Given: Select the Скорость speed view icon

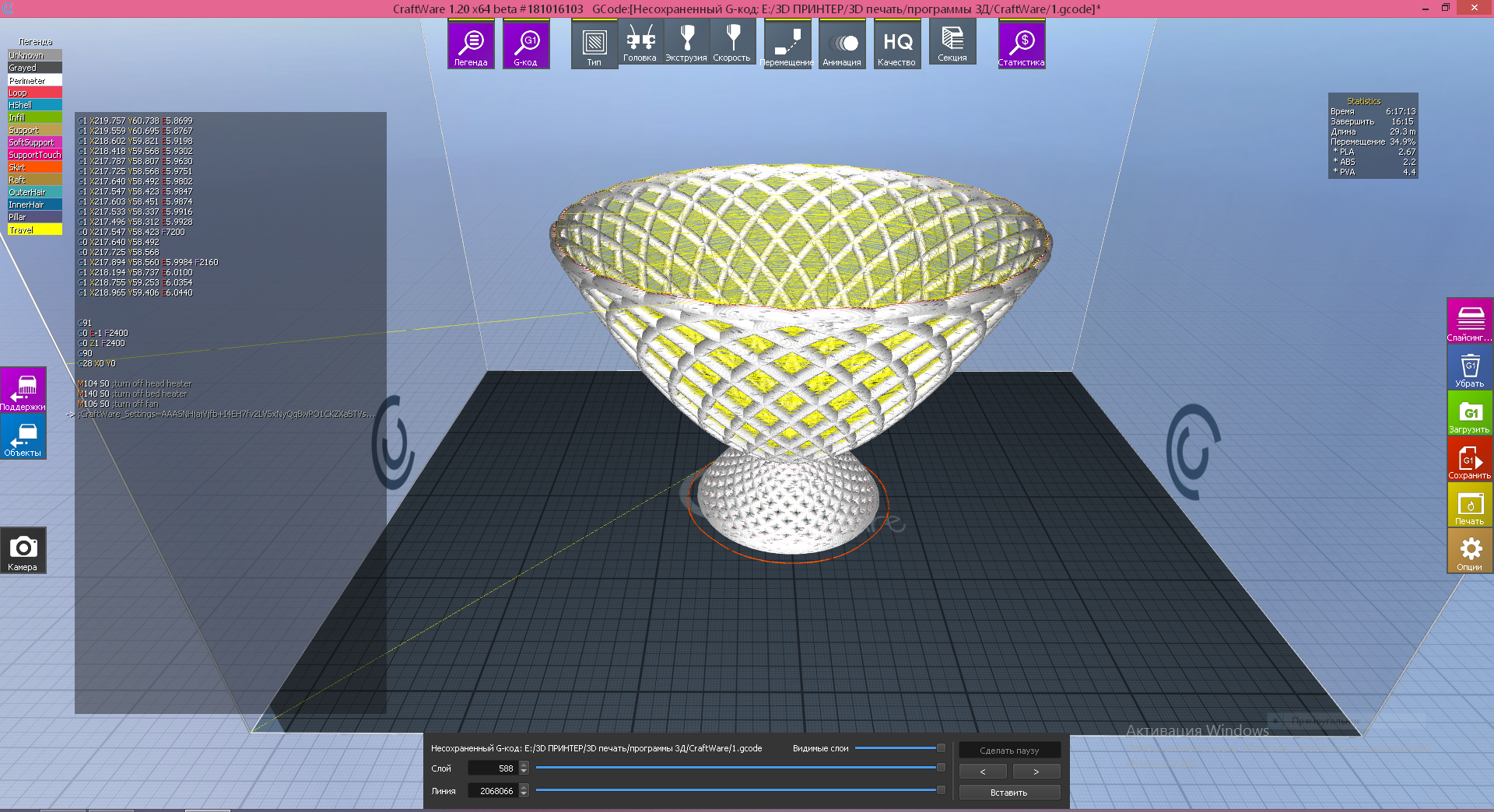Looking at the screenshot, I should pos(732,43).
